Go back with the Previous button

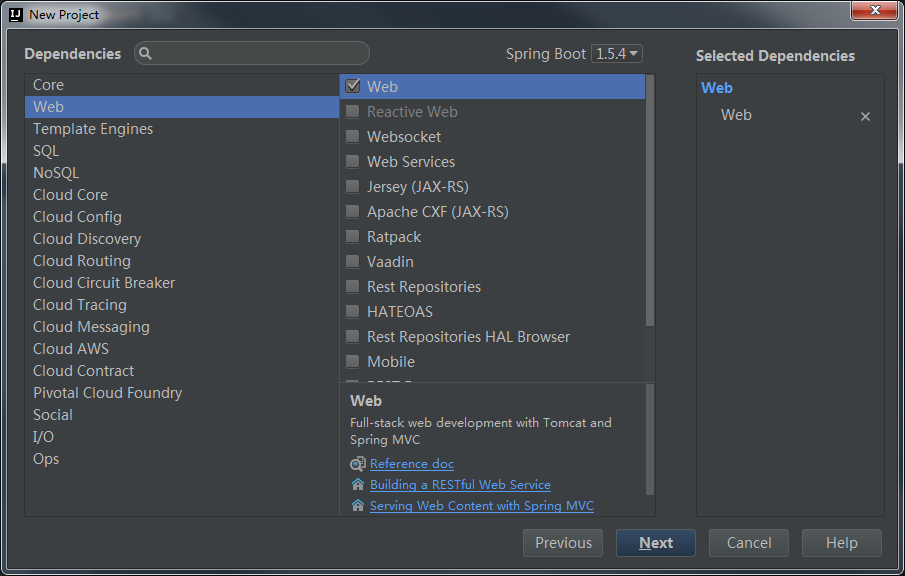coord(563,543)
